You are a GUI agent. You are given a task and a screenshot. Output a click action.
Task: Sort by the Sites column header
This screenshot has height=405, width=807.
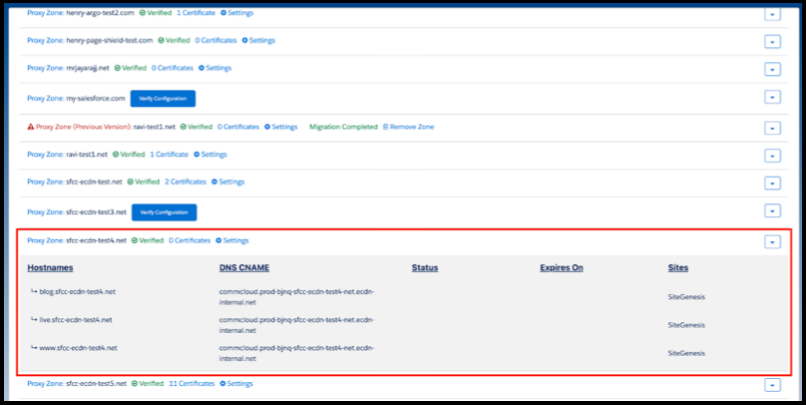tap(678, 268)
